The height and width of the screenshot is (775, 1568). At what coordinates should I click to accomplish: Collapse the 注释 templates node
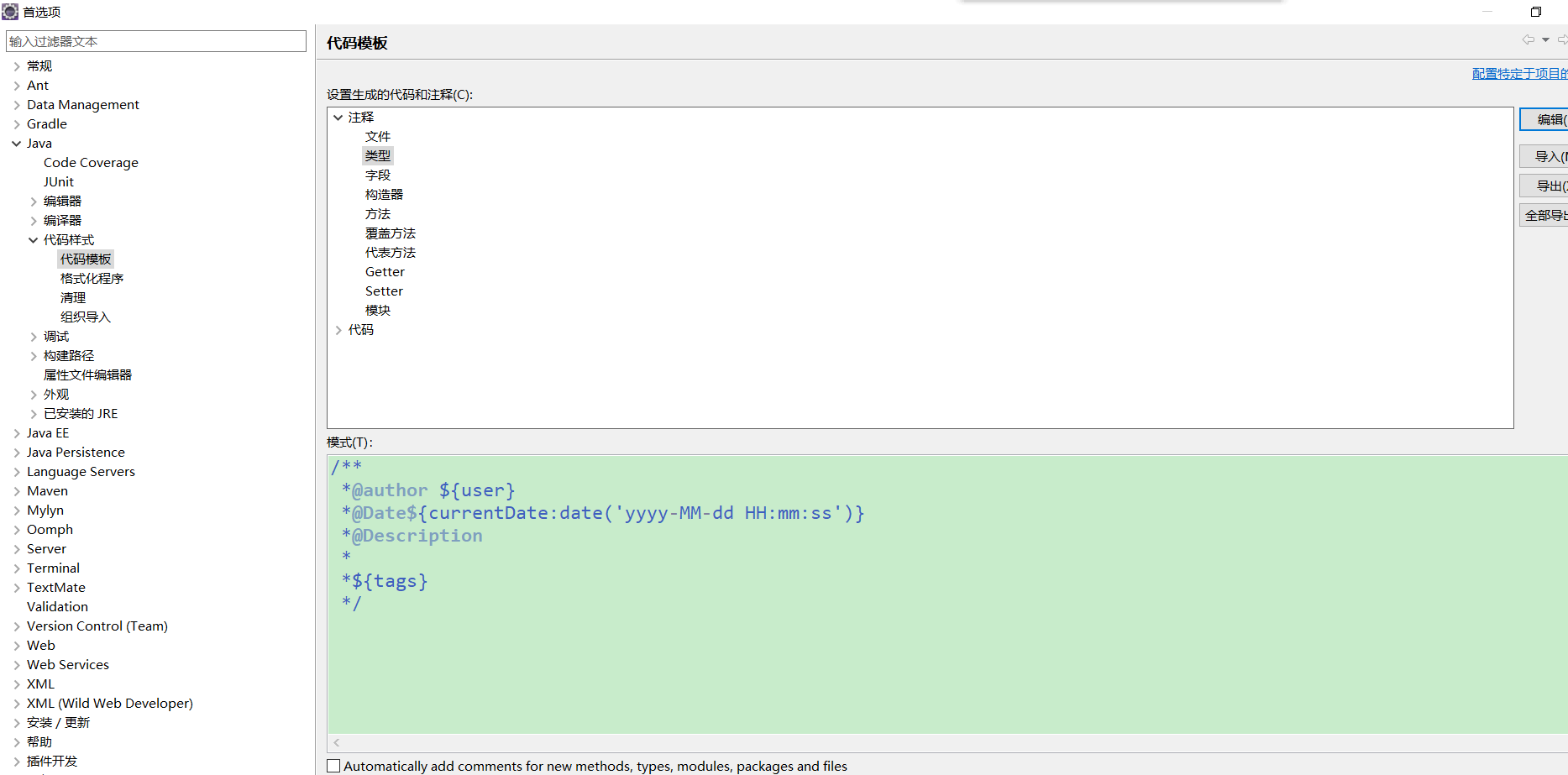tap(338, 118)
